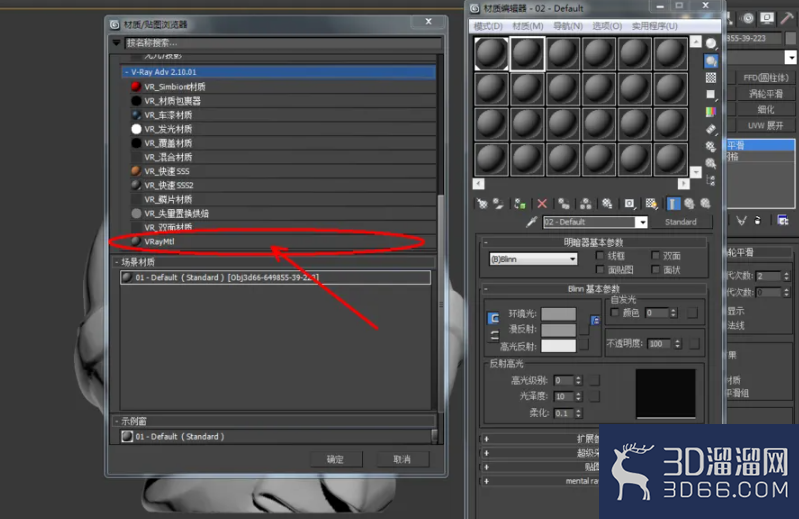Click 涡轮平滑 modifier button in right panel
The width and height of the screenshot is (799, 519).
click(765, 94)
